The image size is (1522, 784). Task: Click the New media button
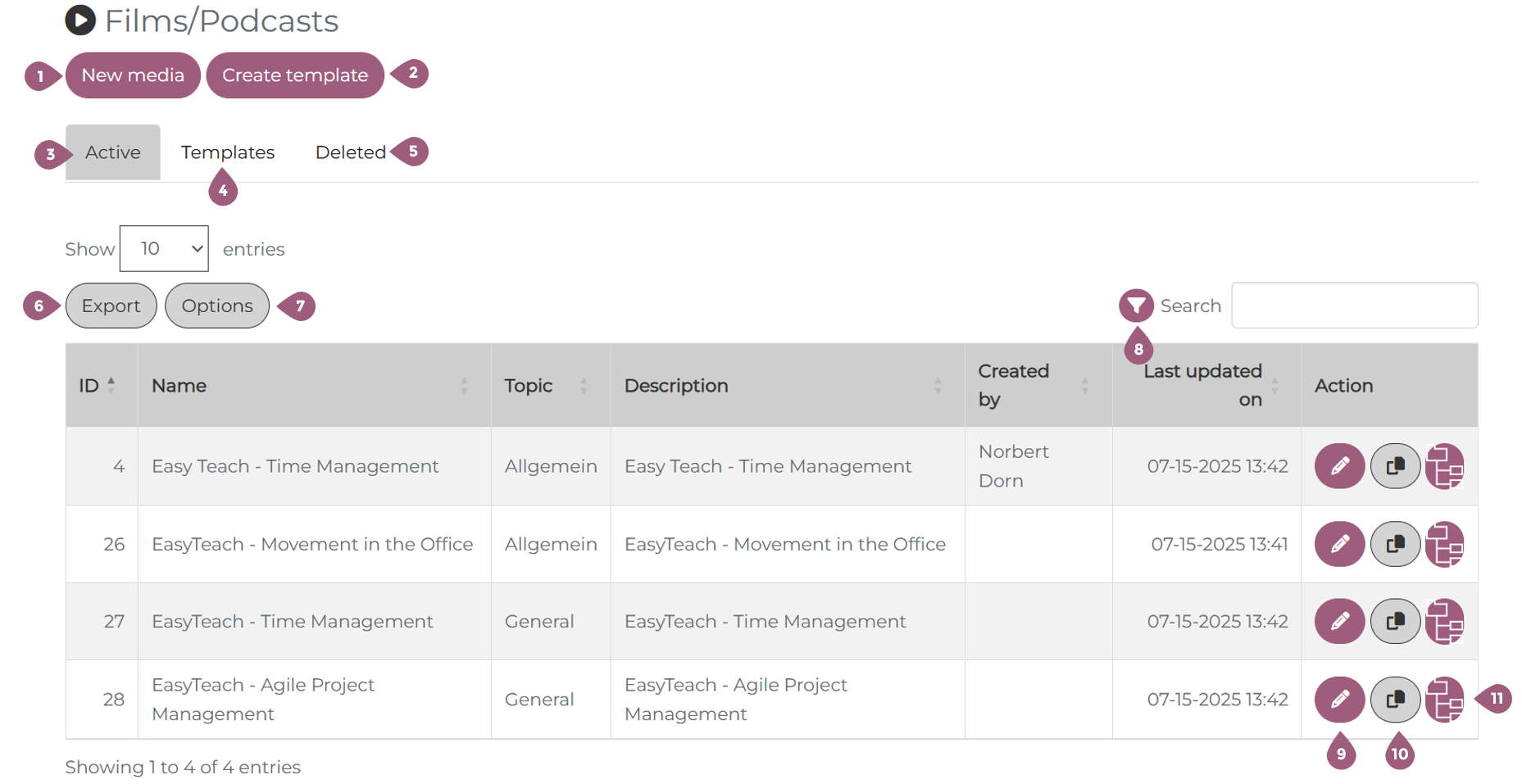point(133,75)
